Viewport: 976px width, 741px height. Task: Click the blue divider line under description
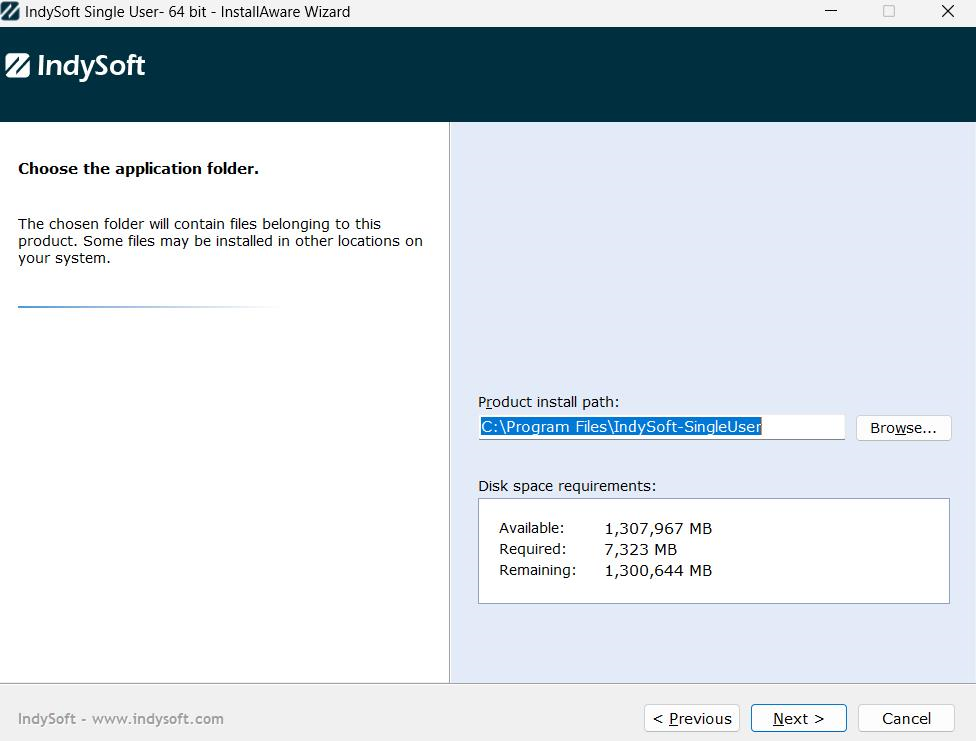pyautogui.click(x=140, y=307)
